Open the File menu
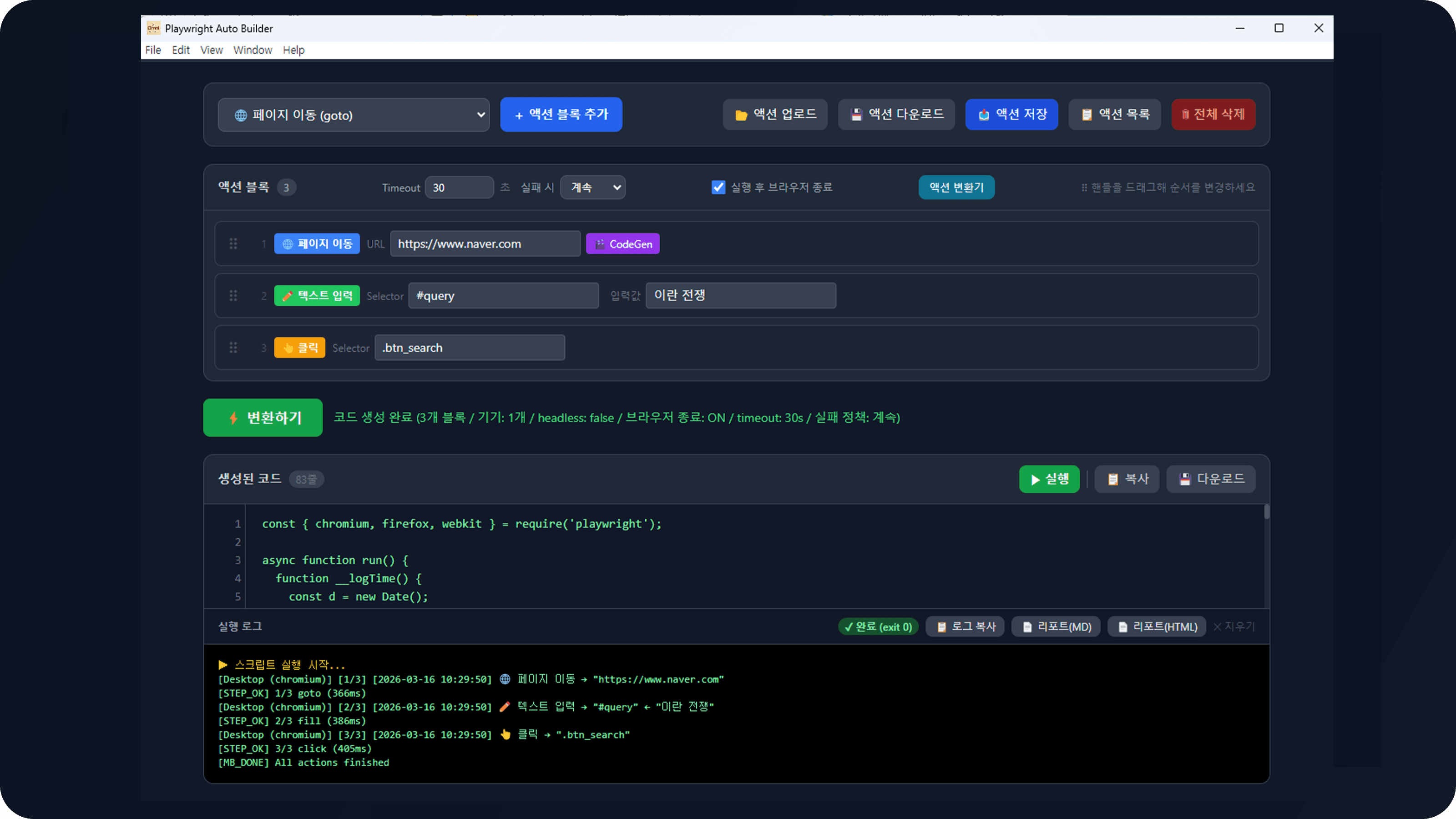The height and width of the screenshot is (819, 1456). tap(152, 50)
